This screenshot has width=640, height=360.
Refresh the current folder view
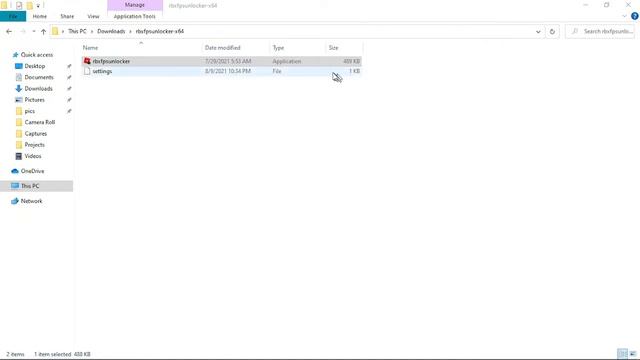point(552,31)
